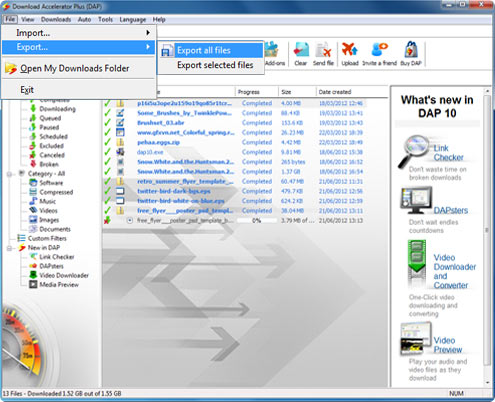This screenshot has height=402, width=495.
Task: Select the Queued status filter
Action: (x=45, y=118)
